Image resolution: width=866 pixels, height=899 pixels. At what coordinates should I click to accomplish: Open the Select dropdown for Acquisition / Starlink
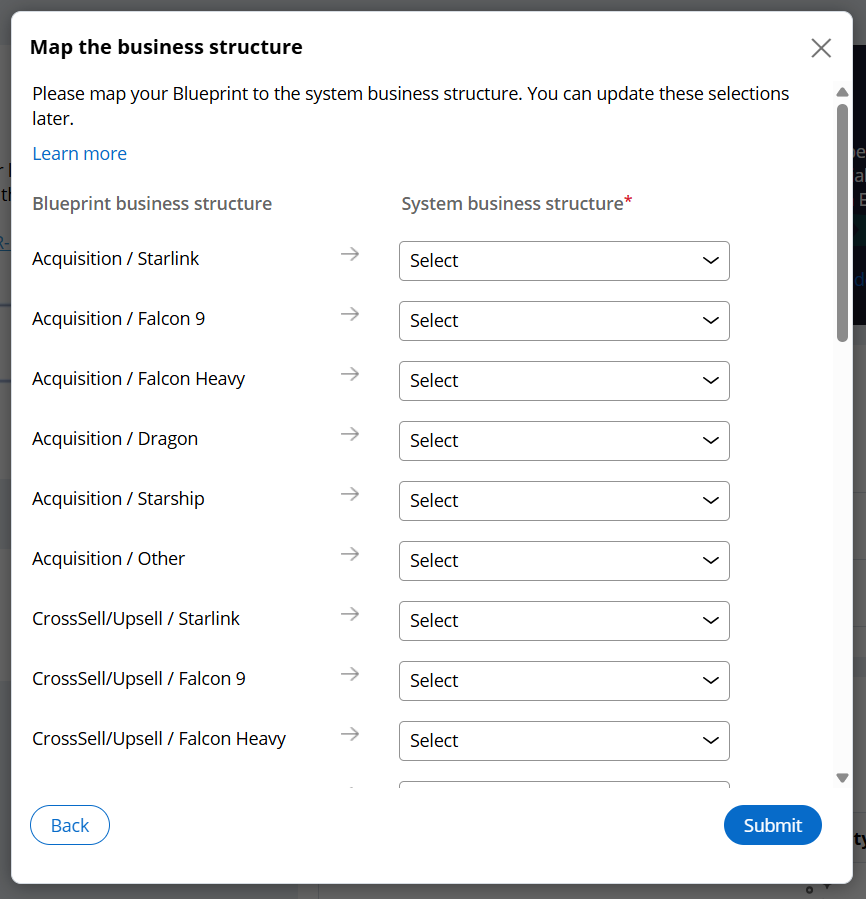coord(564,261)
